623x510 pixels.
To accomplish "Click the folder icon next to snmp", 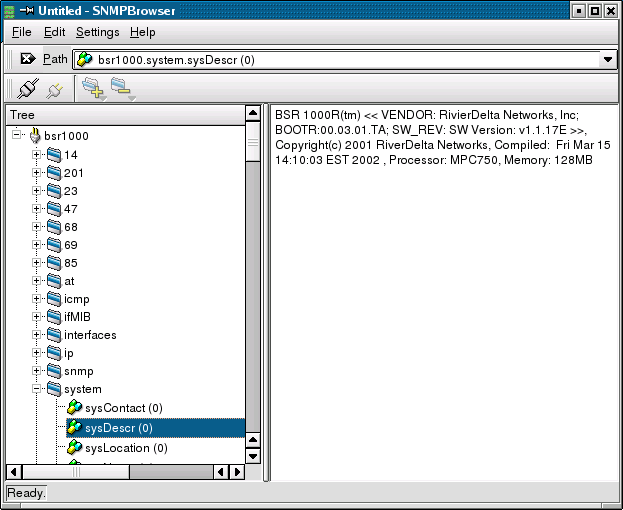I will tap(54, 371).
